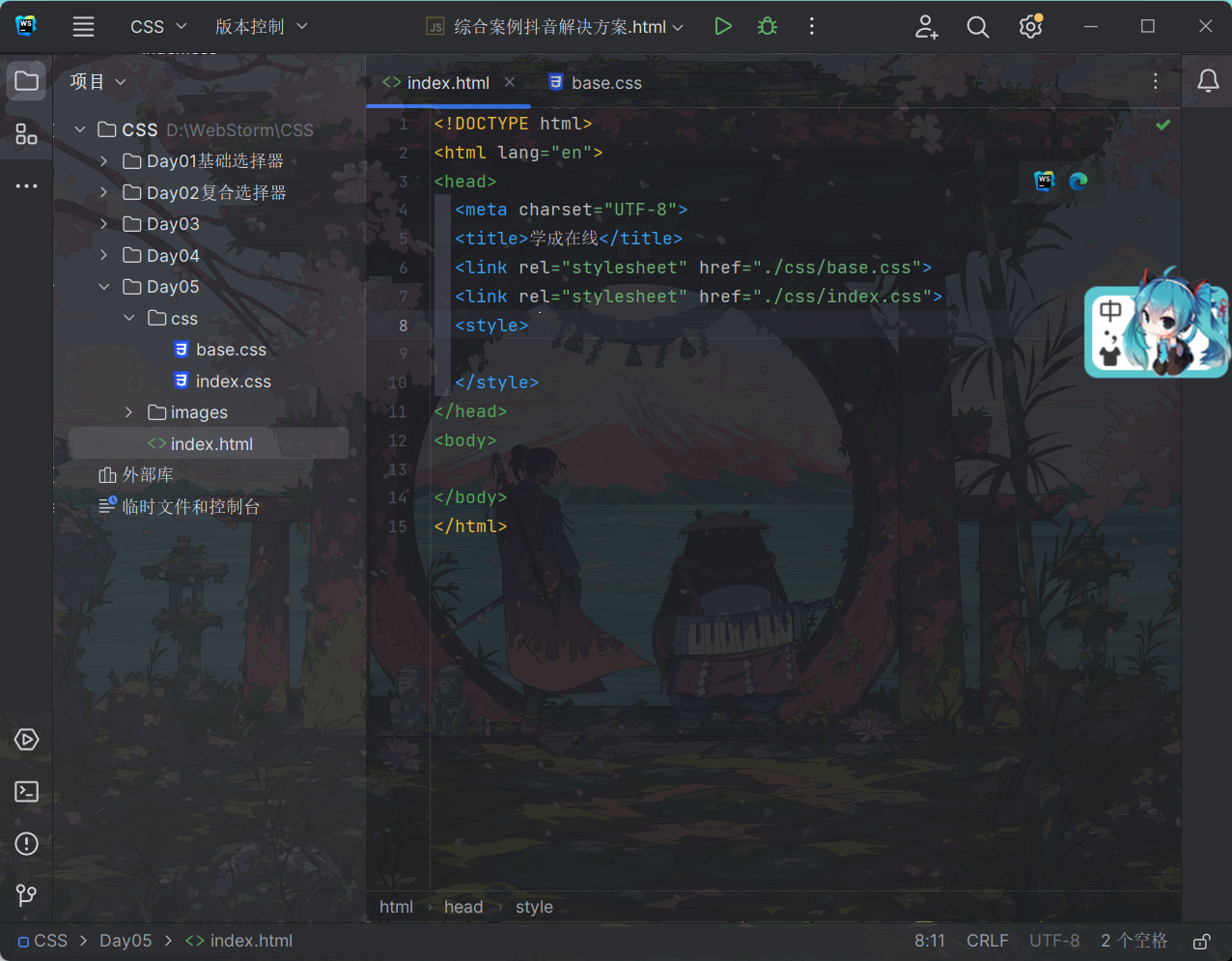Click the green inspection checkmark

pos(1163,125)
